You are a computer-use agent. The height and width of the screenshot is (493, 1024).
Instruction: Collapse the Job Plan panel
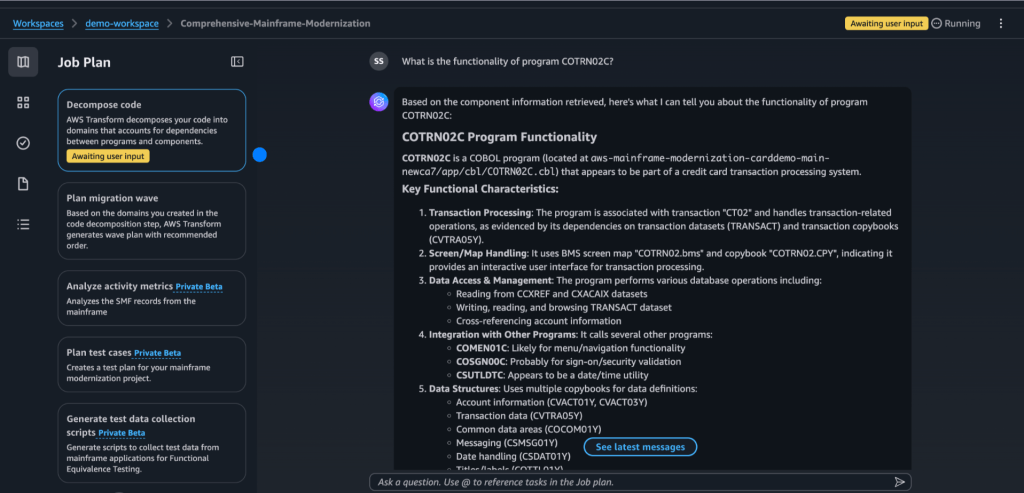237,62
